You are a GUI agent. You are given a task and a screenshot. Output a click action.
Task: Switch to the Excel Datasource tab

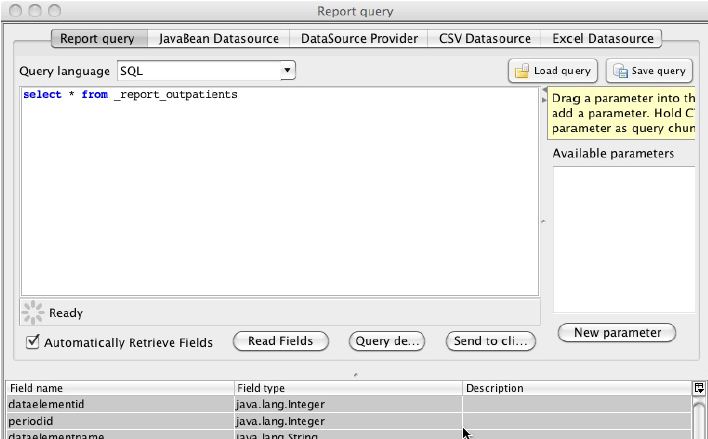coord(602,39)
